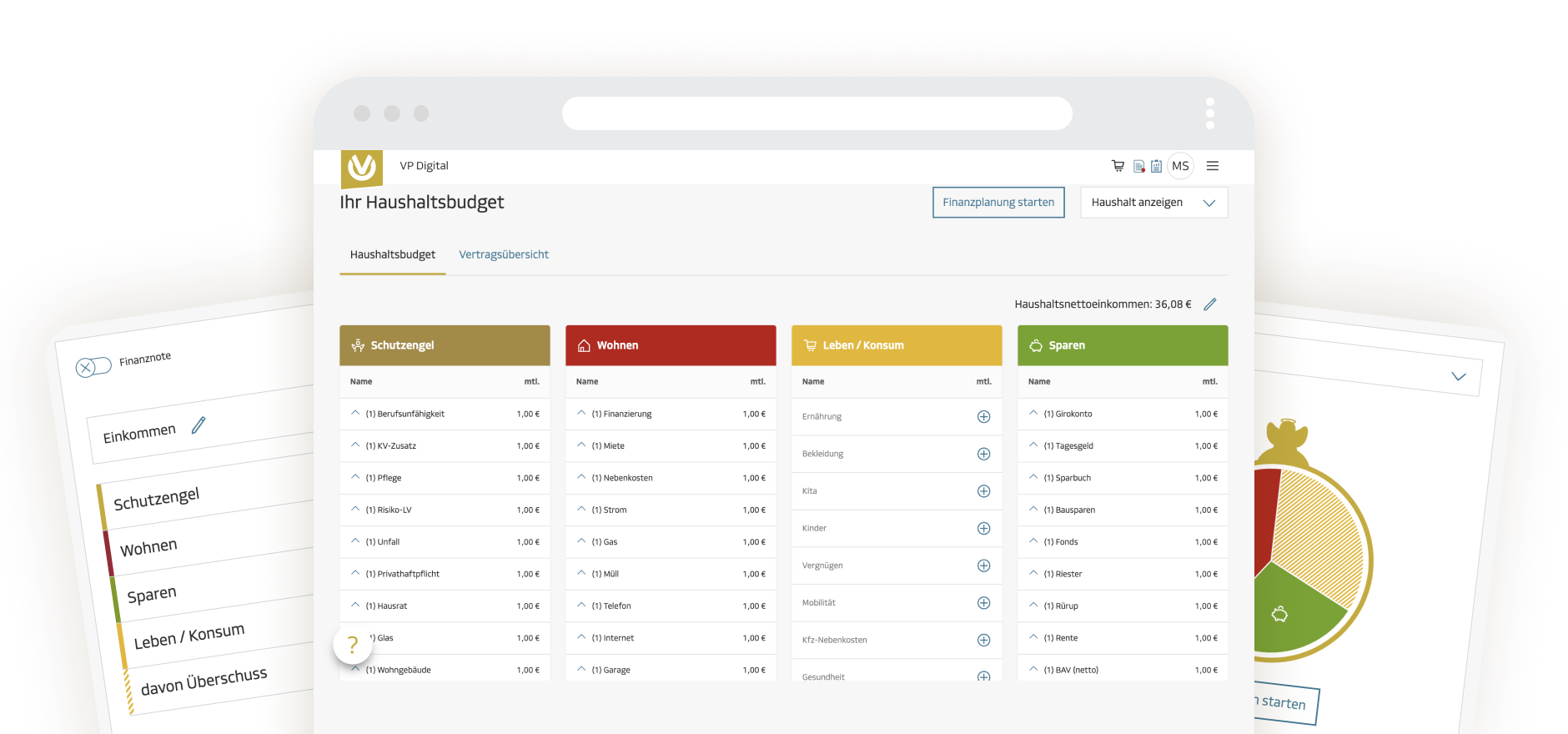Viewport: 1568px width, 734px height.
Task: Open the shopping cart icon
Action: [1118, 166]
